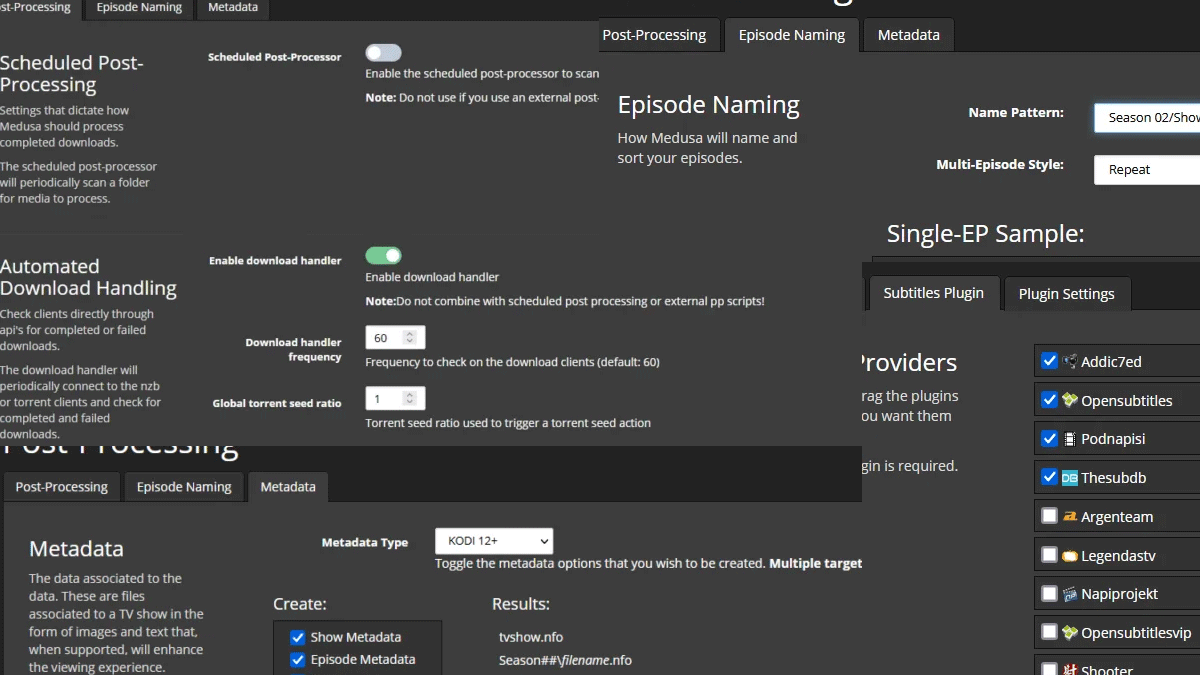
Task: Uncheck the Show Metadata checkbox
Action: coord(297,637)
